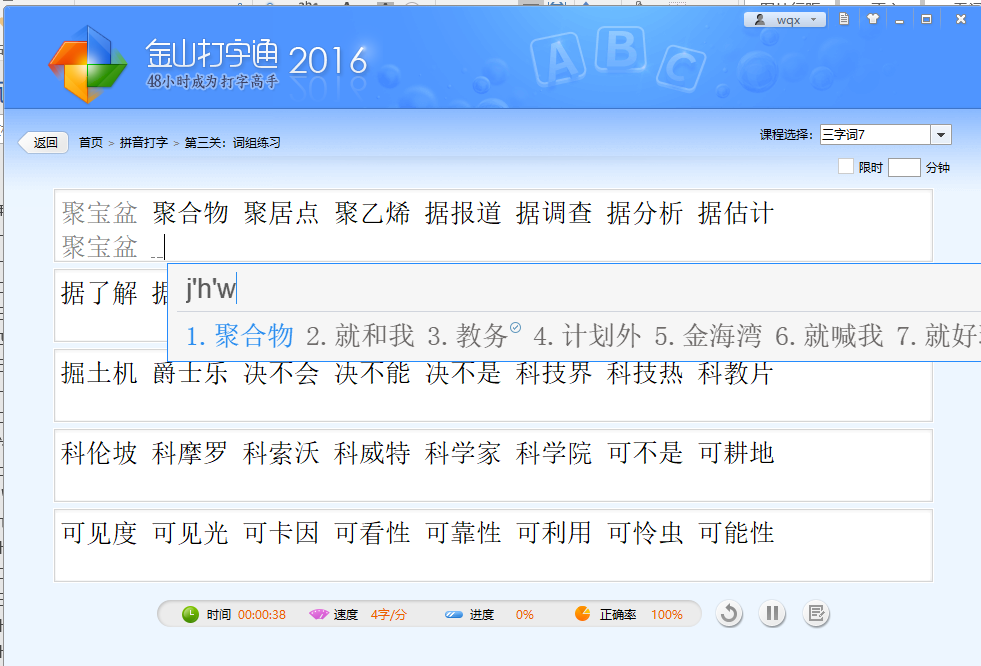
Task: Open the score report icon at bottom right
Action: pos(816,613)
